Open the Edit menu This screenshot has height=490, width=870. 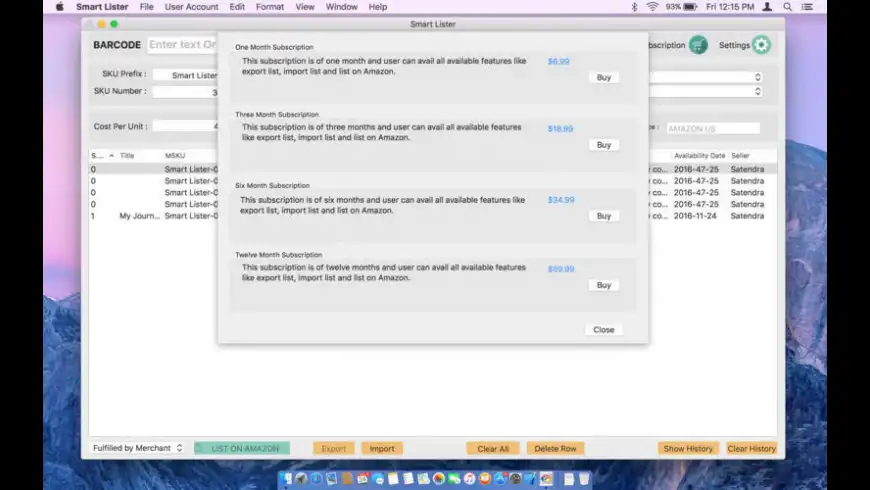[237, 7]
